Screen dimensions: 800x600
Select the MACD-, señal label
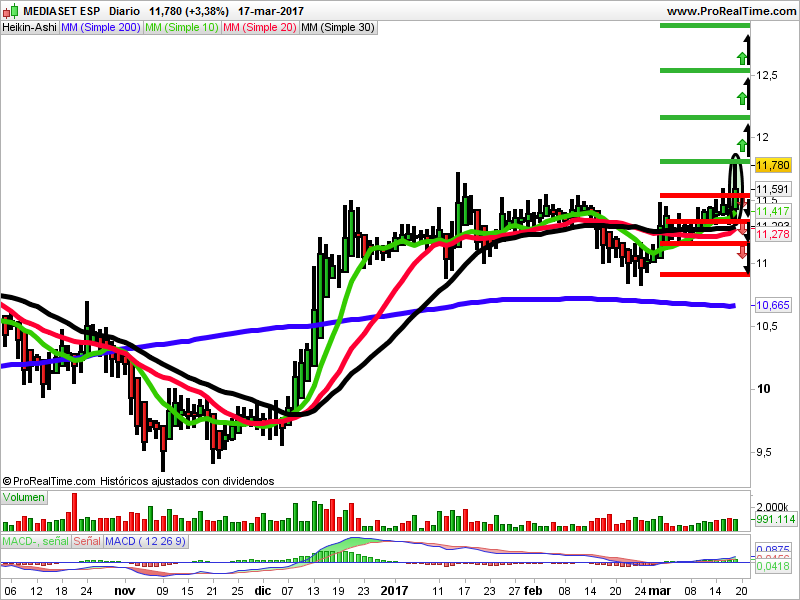pos(36,541)
